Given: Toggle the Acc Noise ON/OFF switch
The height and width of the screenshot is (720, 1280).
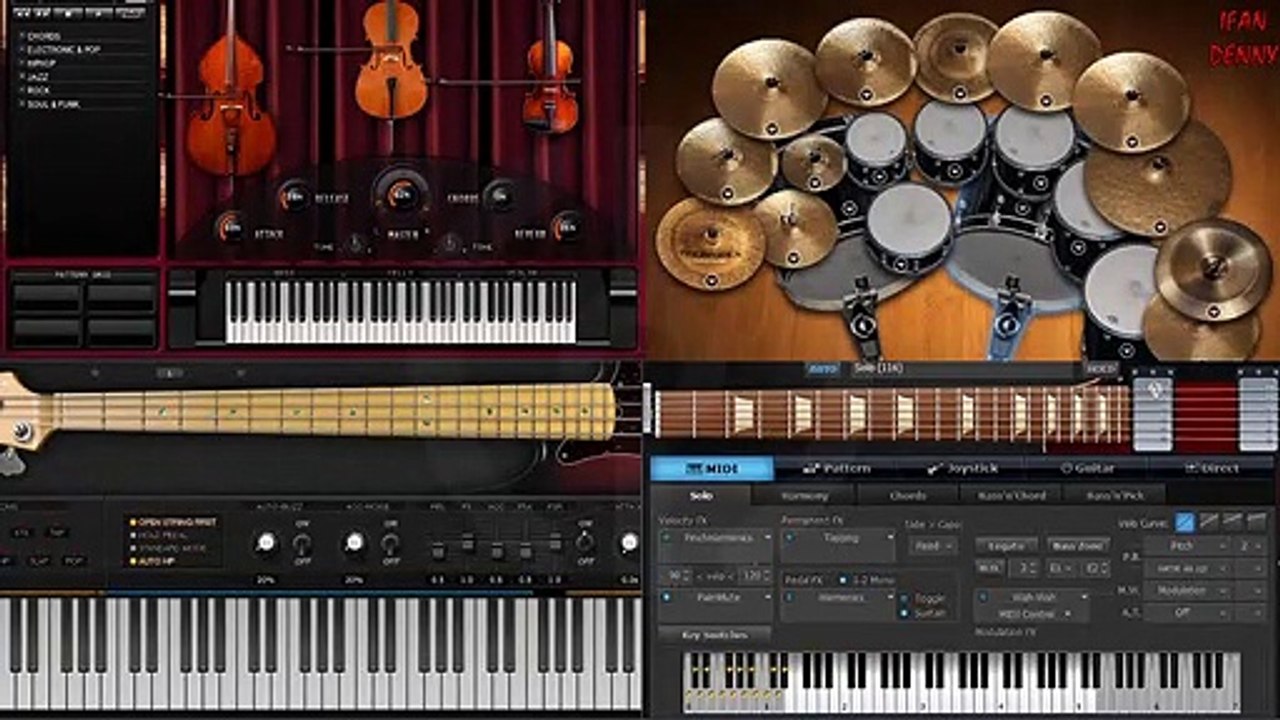Looking at the screenshot, I should (390, 545).
